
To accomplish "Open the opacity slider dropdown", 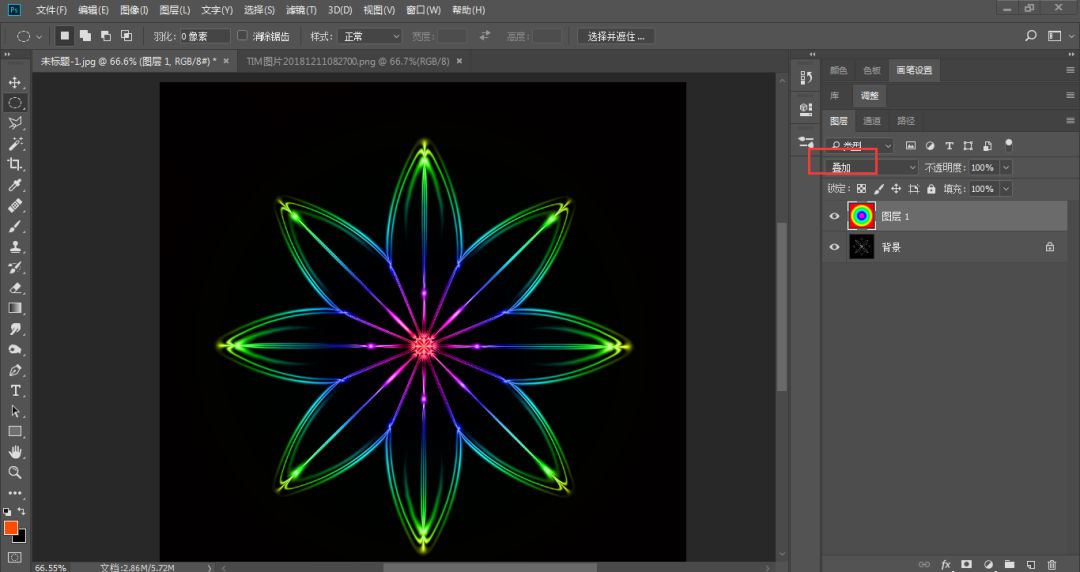I will coord(1006,167).
